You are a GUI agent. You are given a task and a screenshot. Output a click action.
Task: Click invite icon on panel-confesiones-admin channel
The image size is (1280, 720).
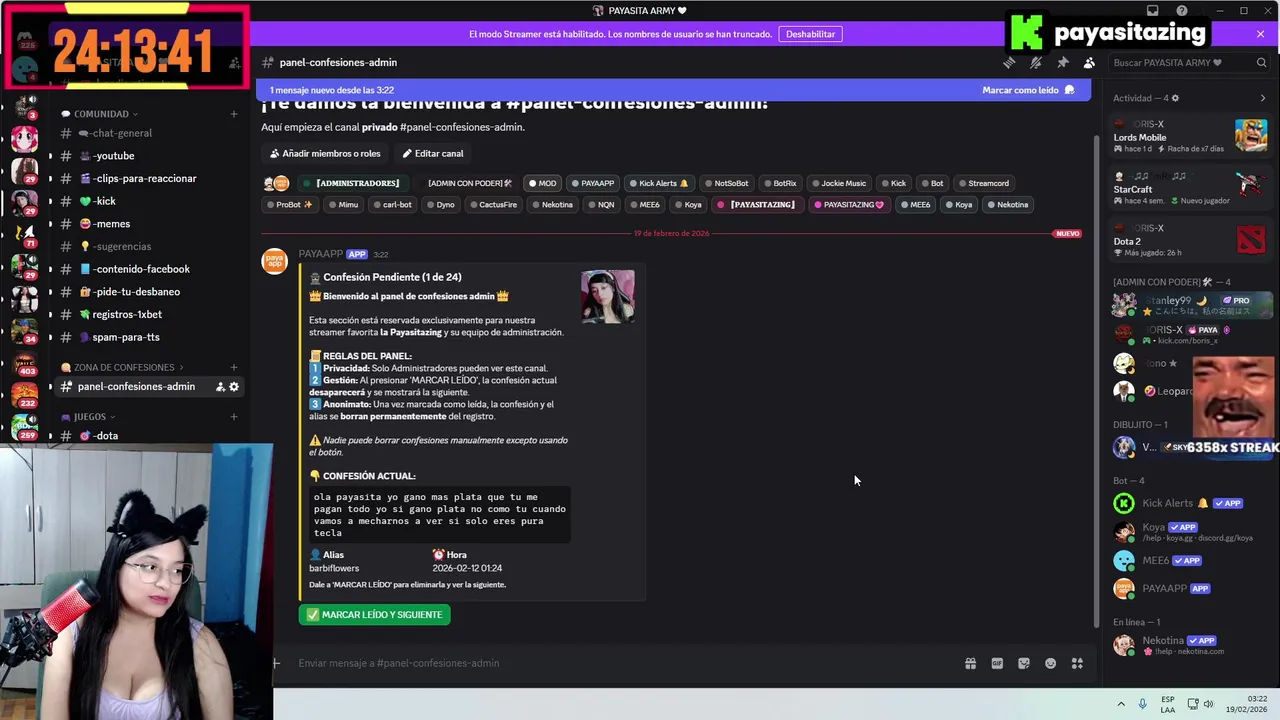click(220, 387)
